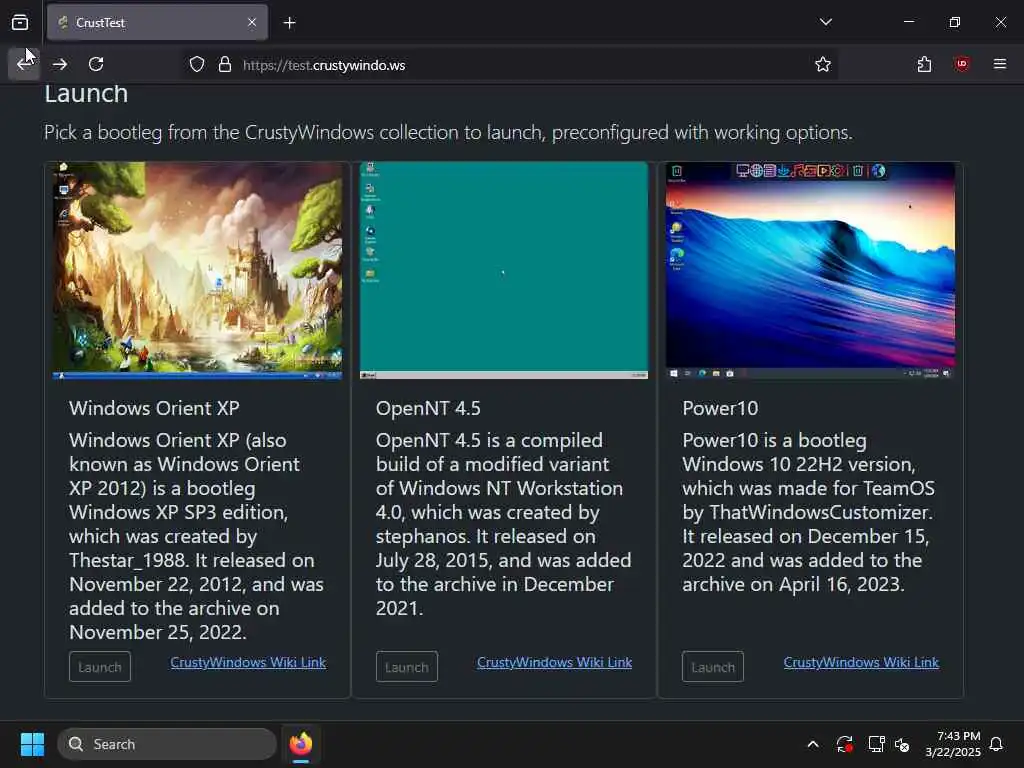The image size is (1024, 768).
Task: Click the Windows Orient XP screenshot thumbnail
Action: 197,270
